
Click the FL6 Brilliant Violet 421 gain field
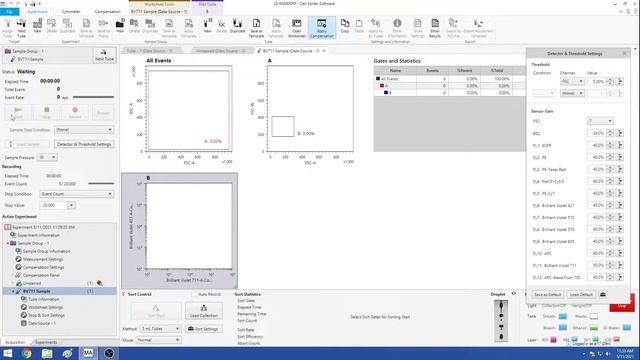click(x=597, y=205)
